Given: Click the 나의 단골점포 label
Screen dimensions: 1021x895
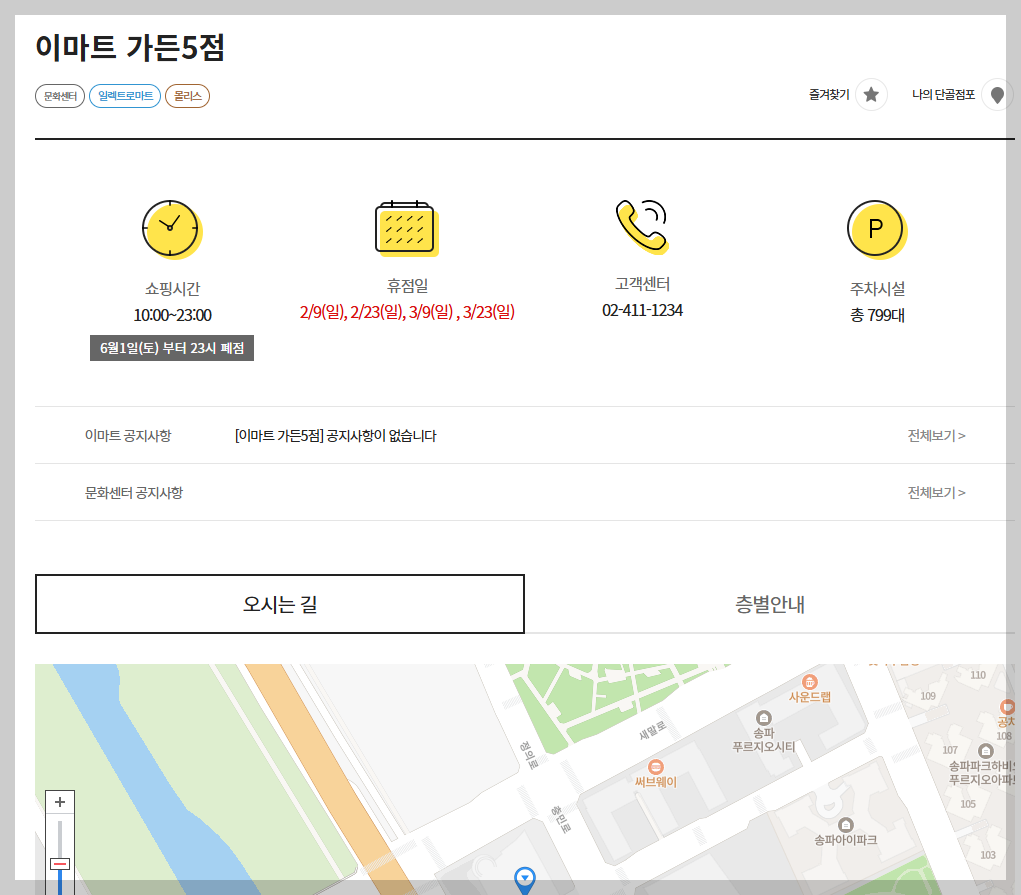Looking at the screenshot, I should point(944,94).
